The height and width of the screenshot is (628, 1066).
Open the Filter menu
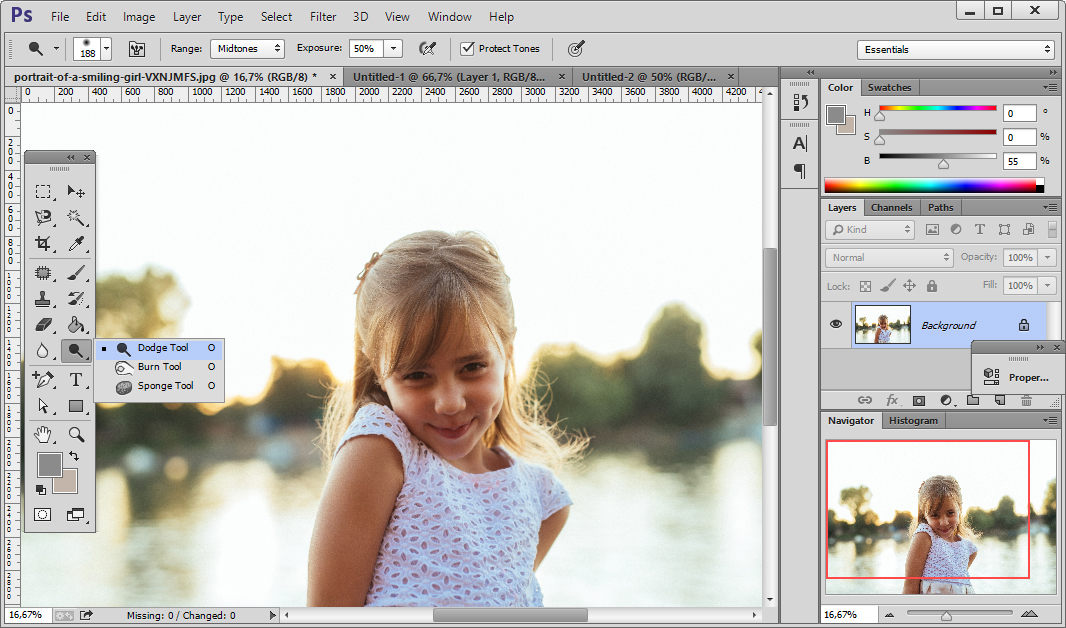(x=323, y=17)
